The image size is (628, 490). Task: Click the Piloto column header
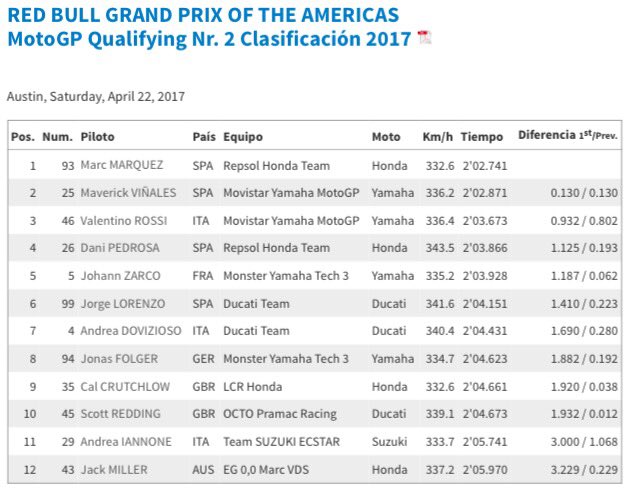(x=97, y=137)
